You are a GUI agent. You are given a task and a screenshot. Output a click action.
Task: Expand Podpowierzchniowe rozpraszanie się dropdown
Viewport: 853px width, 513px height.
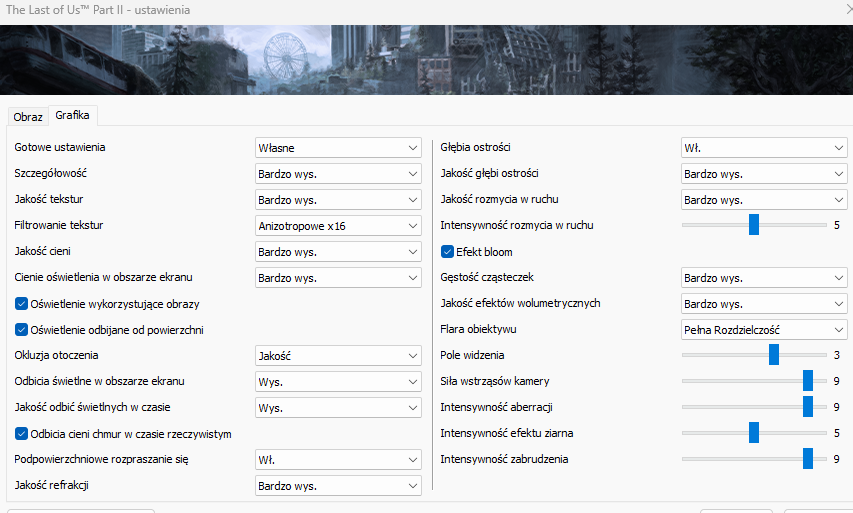pos(338,459)
